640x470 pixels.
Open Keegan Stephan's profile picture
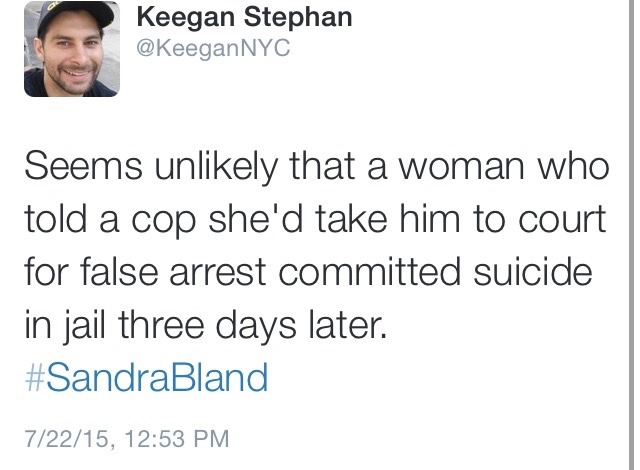[71, 49]
